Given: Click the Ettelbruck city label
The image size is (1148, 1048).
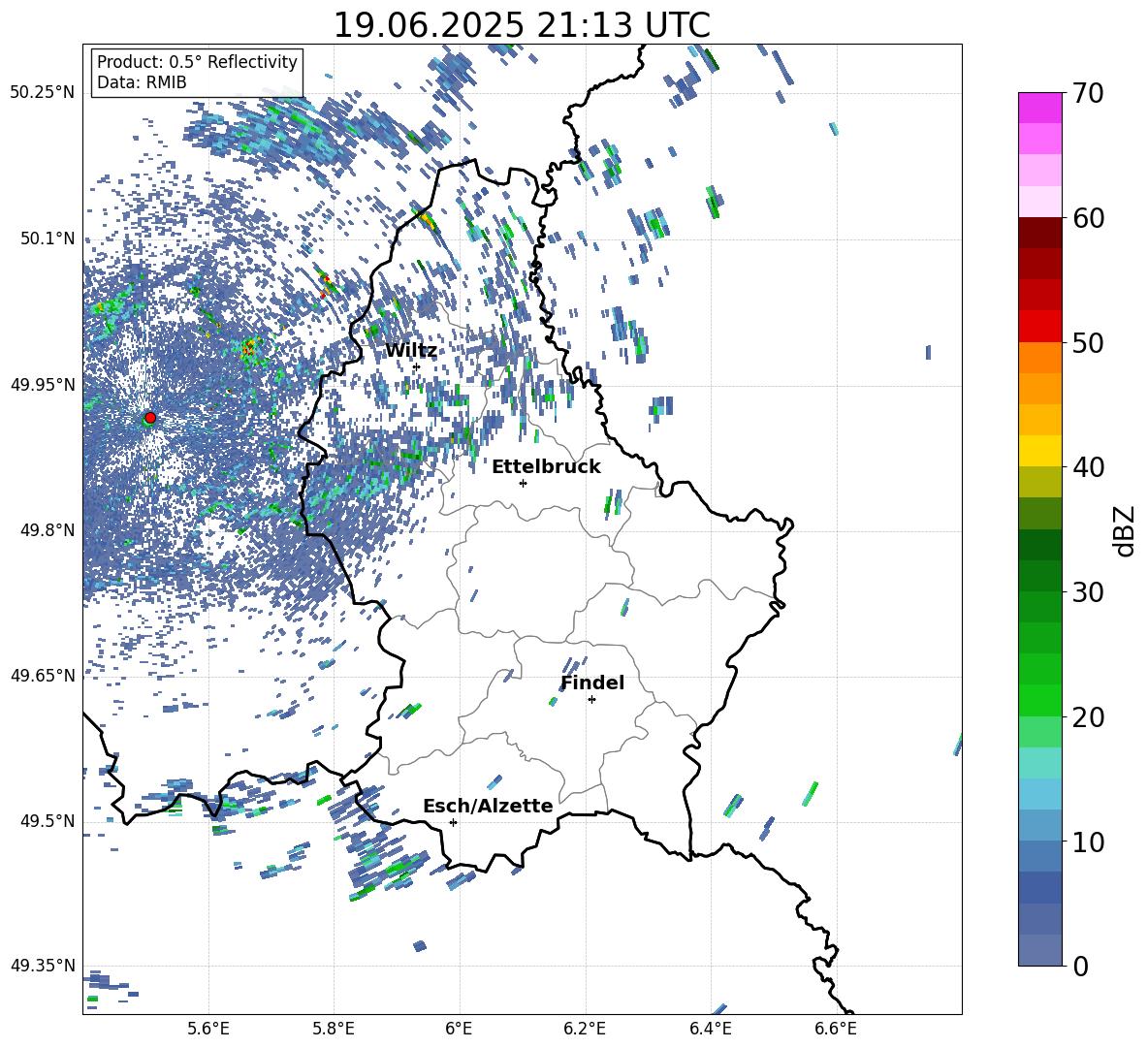Looking at the screenshot, I should 546,467.
